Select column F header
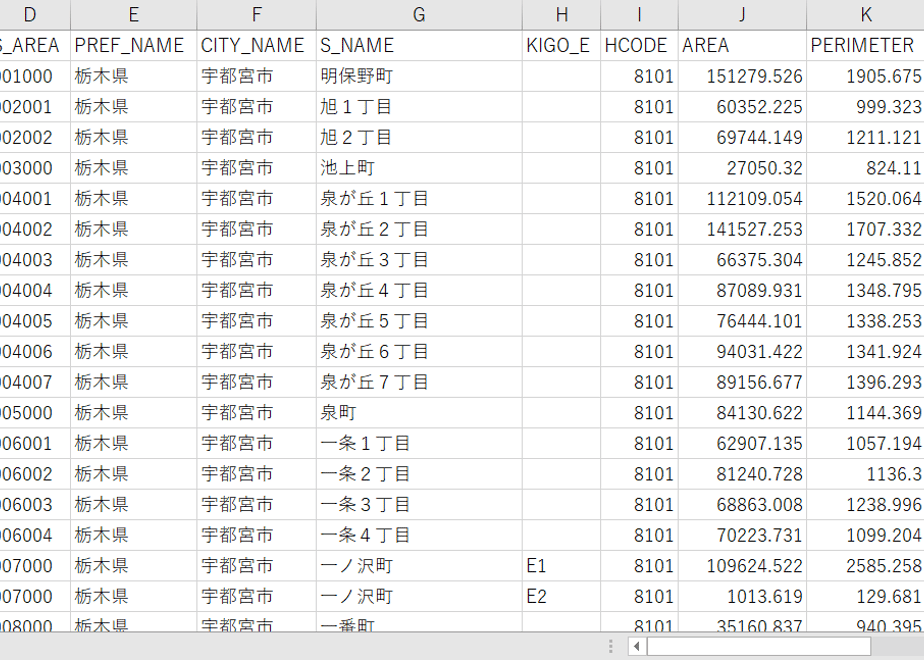The width and height of the screenshot is (924, 660). (x=256, y=15)
